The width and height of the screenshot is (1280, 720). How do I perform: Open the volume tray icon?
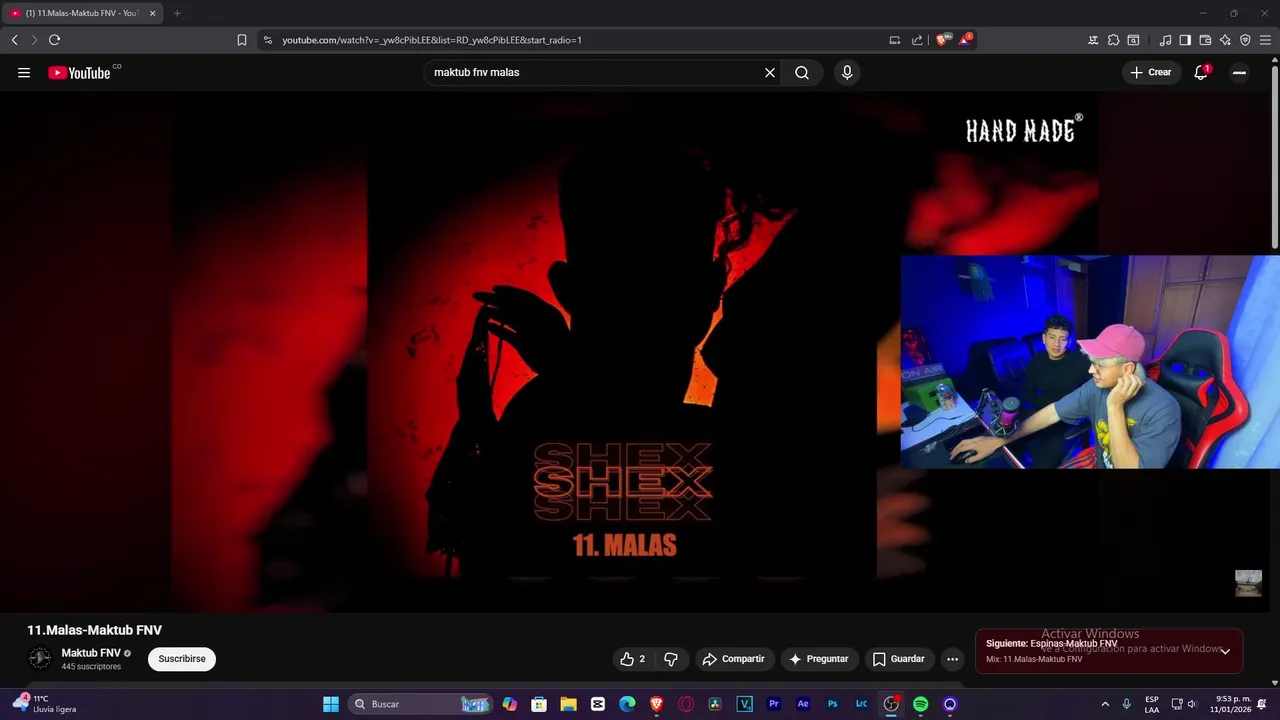[x=1191, y=704]
